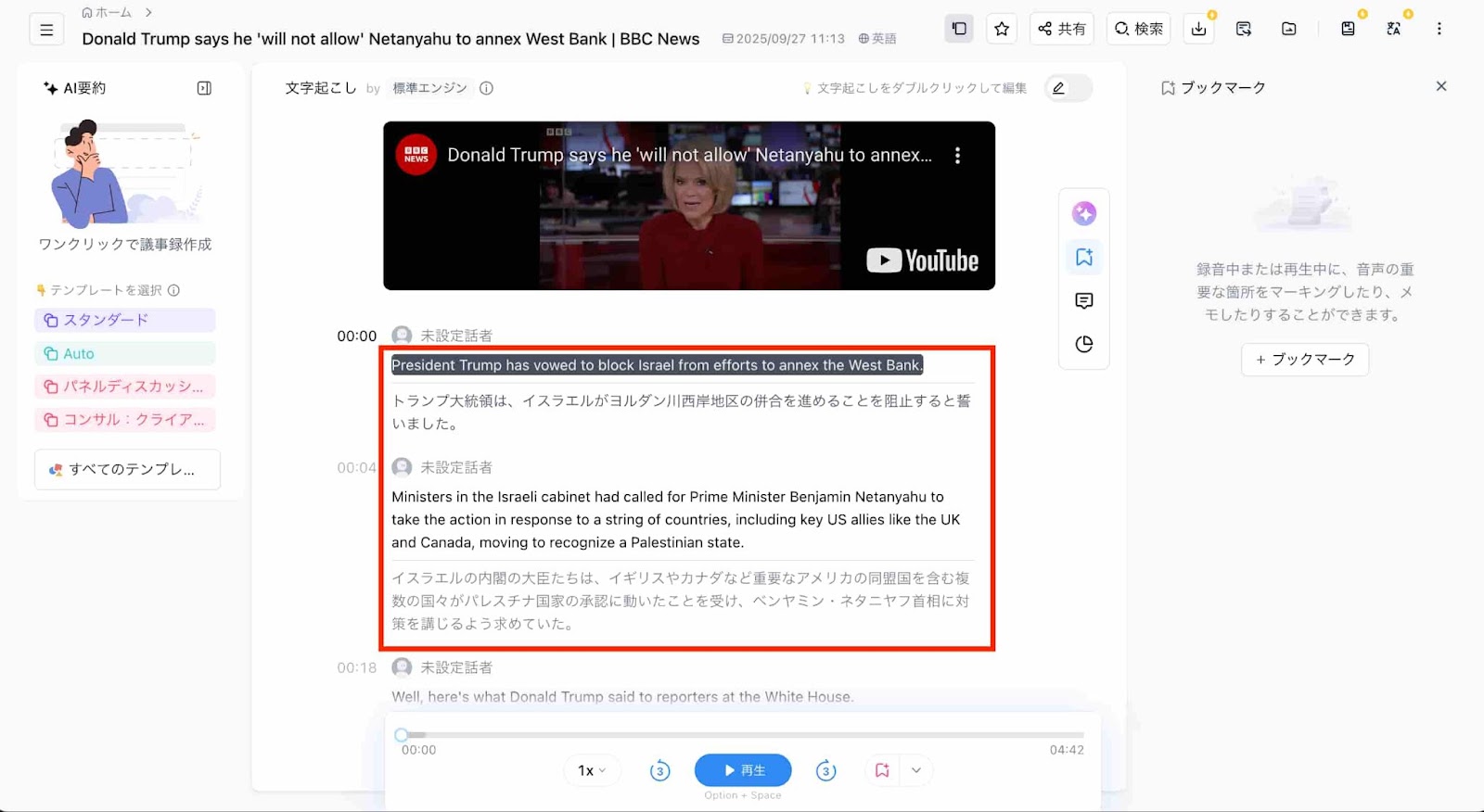1484x812 pixels.
Task: Move recording to folder icon
Action: click(x=1289, y=29)
